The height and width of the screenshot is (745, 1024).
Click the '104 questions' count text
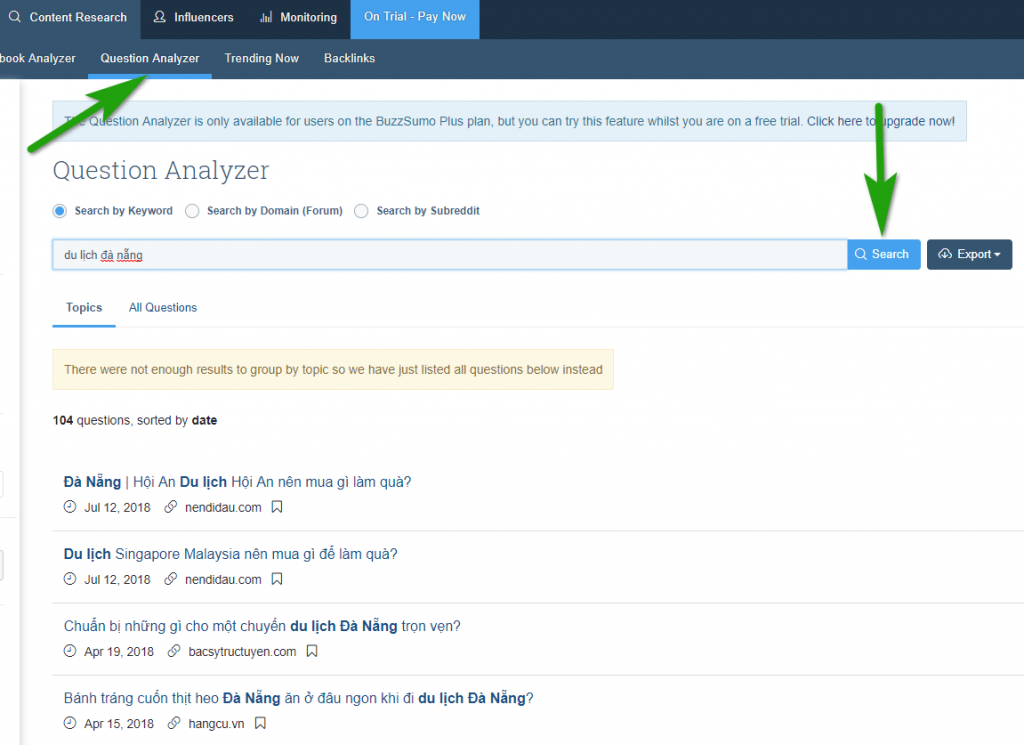tap(91, 420)
